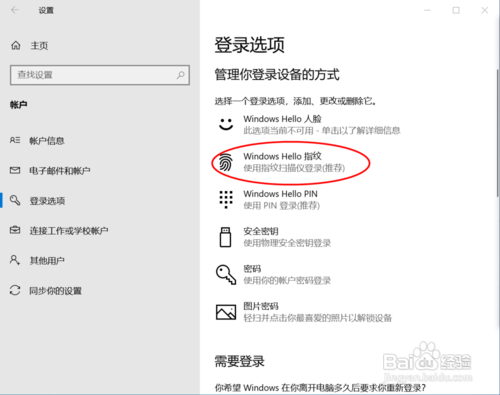Click the 帐户信息 person-list icon
The height and width of the screenshot is (395, 500).
pos(15,140)
